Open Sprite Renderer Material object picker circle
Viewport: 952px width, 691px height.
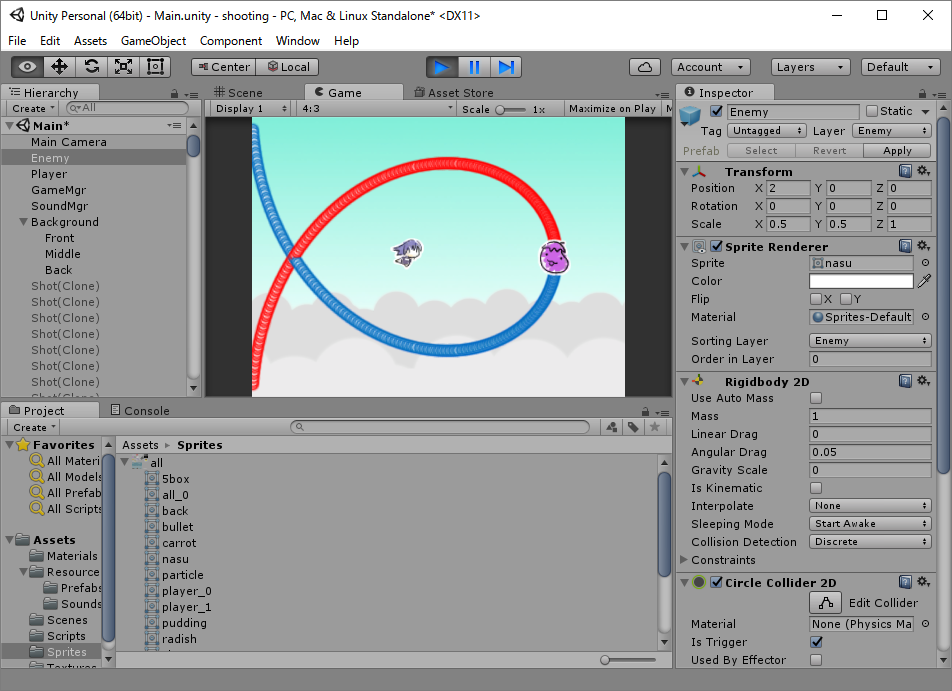(925, 317)
